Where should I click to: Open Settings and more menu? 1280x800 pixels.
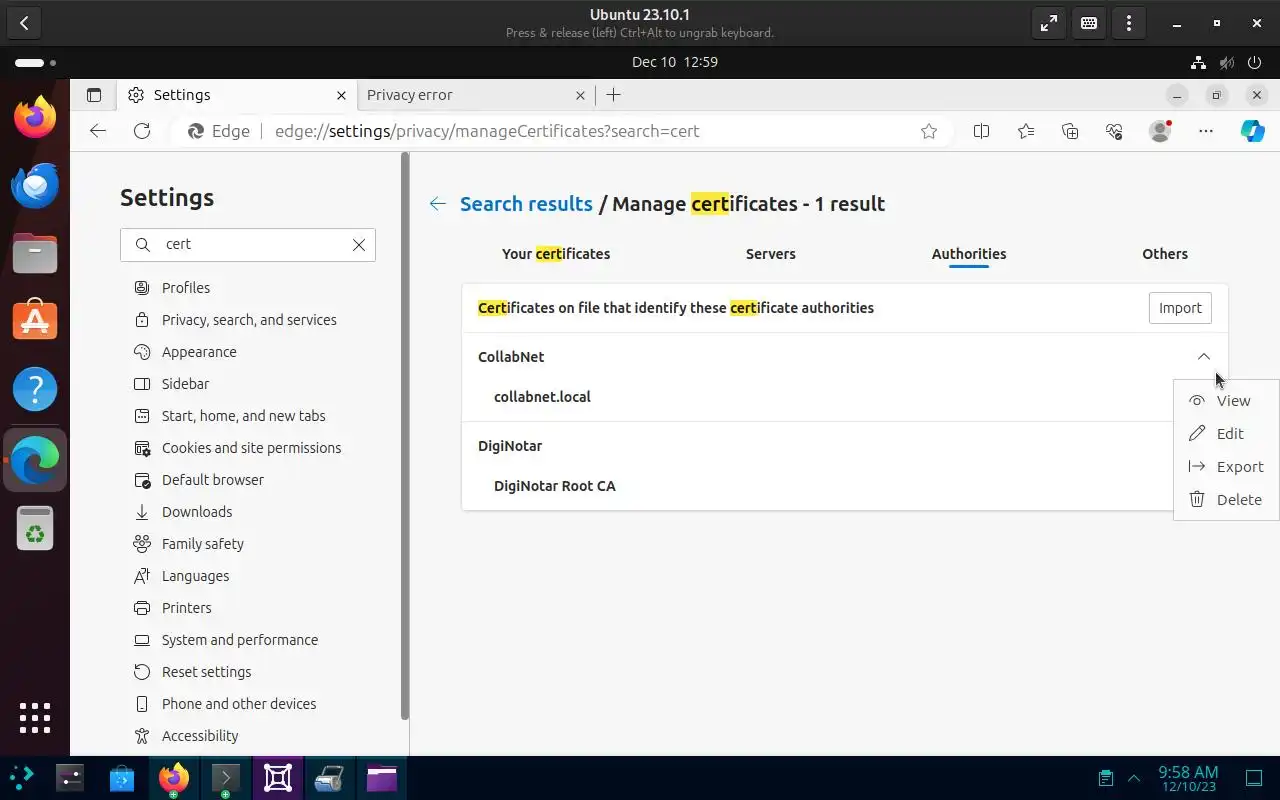1206,131
